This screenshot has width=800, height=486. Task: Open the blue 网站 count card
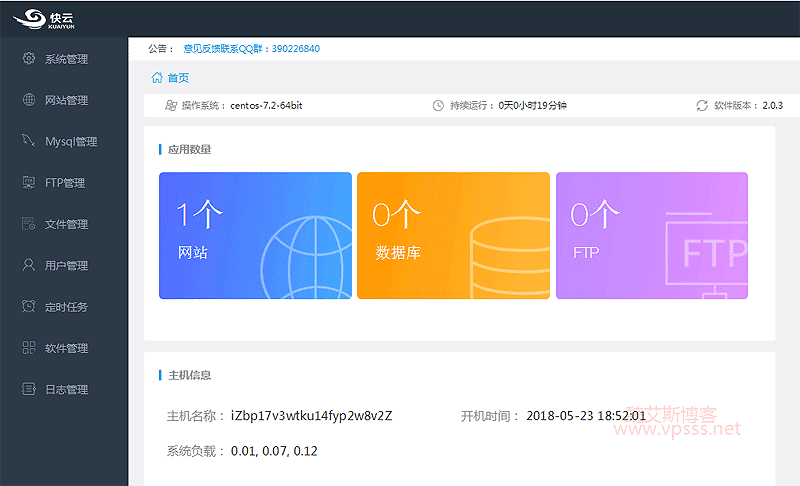coord(255,235)
